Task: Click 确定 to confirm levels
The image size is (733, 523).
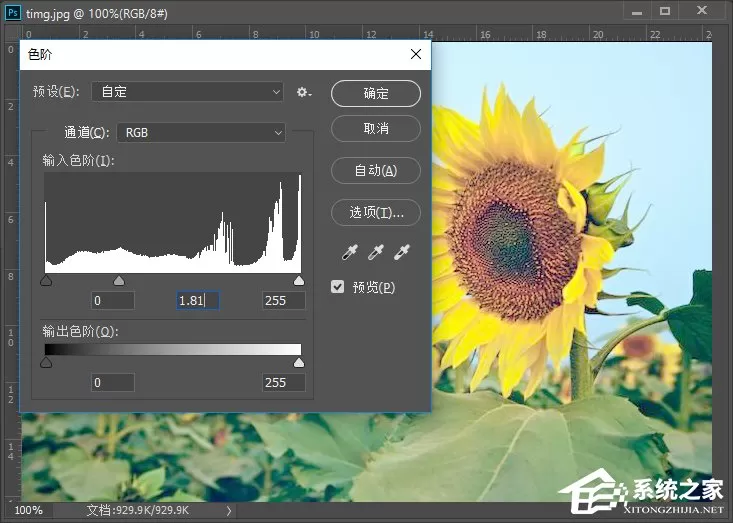Action: (x=376, y=93)
